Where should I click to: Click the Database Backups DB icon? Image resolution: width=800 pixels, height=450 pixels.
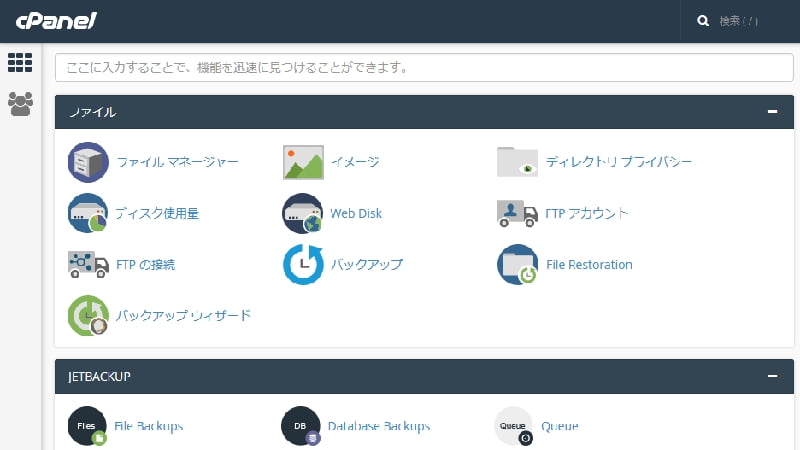[x=301, y=426]
